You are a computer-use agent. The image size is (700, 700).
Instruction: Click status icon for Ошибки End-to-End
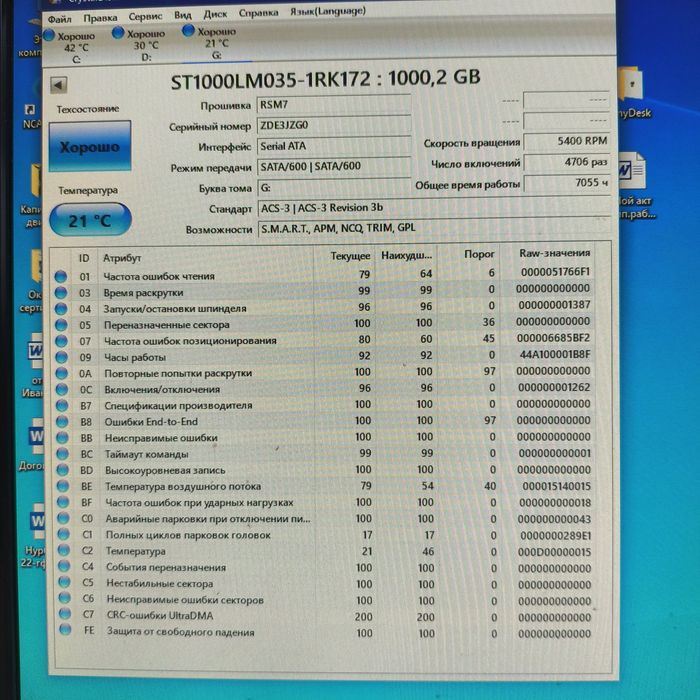click(62, 421)
